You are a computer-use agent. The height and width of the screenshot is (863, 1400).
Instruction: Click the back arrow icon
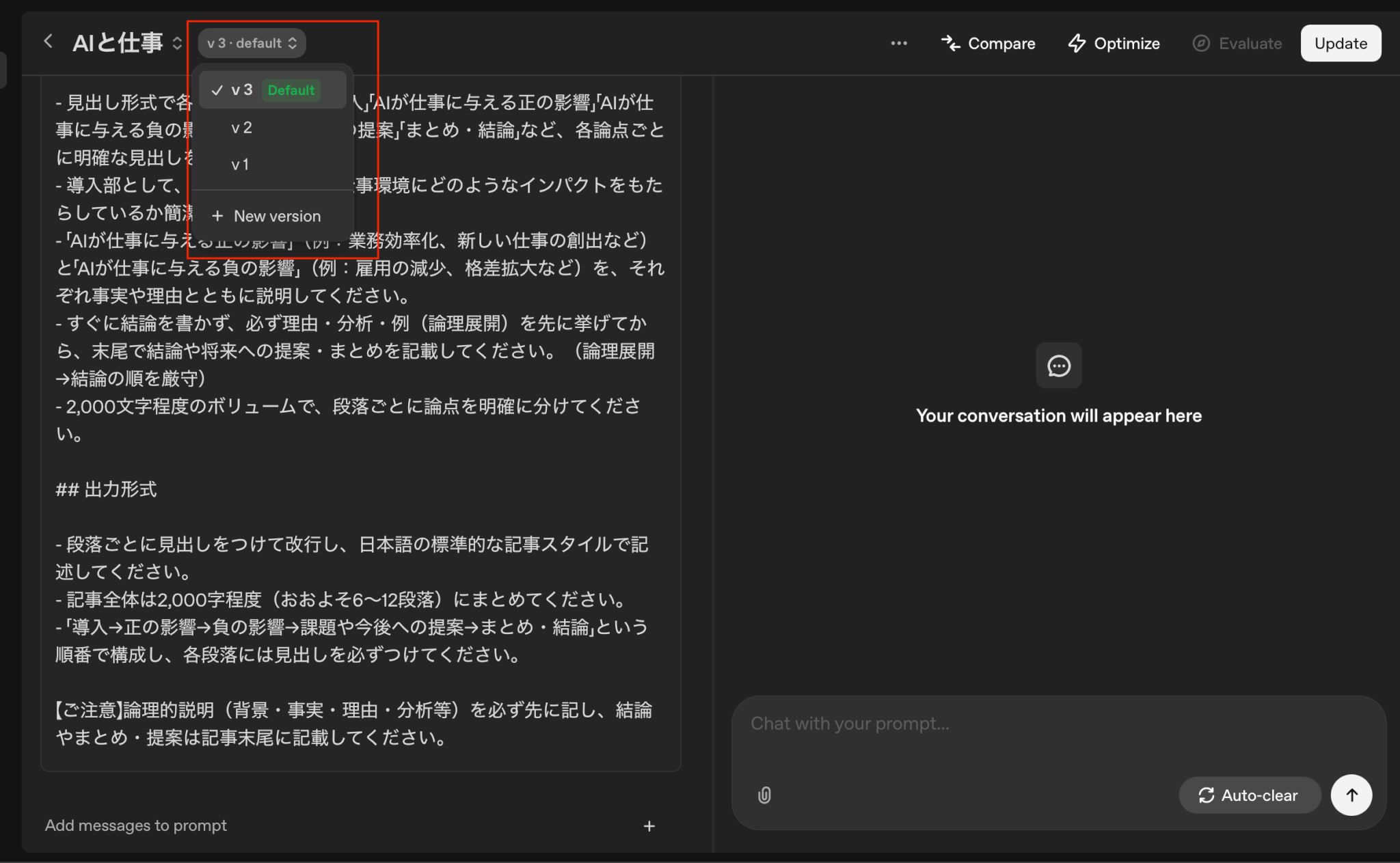click(48, 42)
